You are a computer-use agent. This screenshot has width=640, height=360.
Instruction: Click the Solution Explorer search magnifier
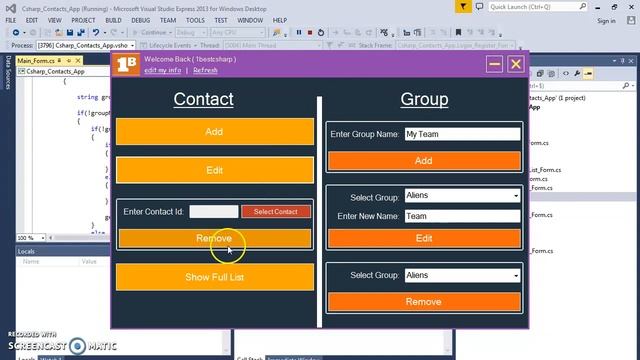point(626,86)
